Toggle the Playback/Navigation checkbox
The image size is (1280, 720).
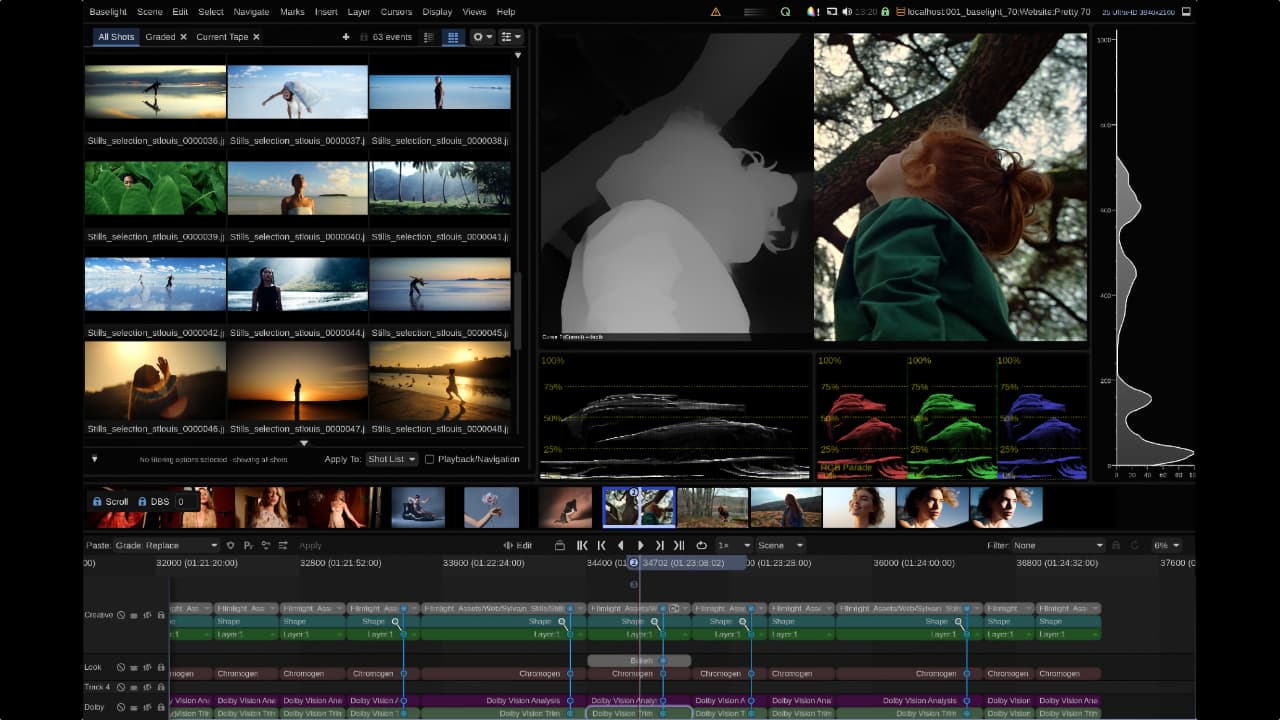(428, 459)
